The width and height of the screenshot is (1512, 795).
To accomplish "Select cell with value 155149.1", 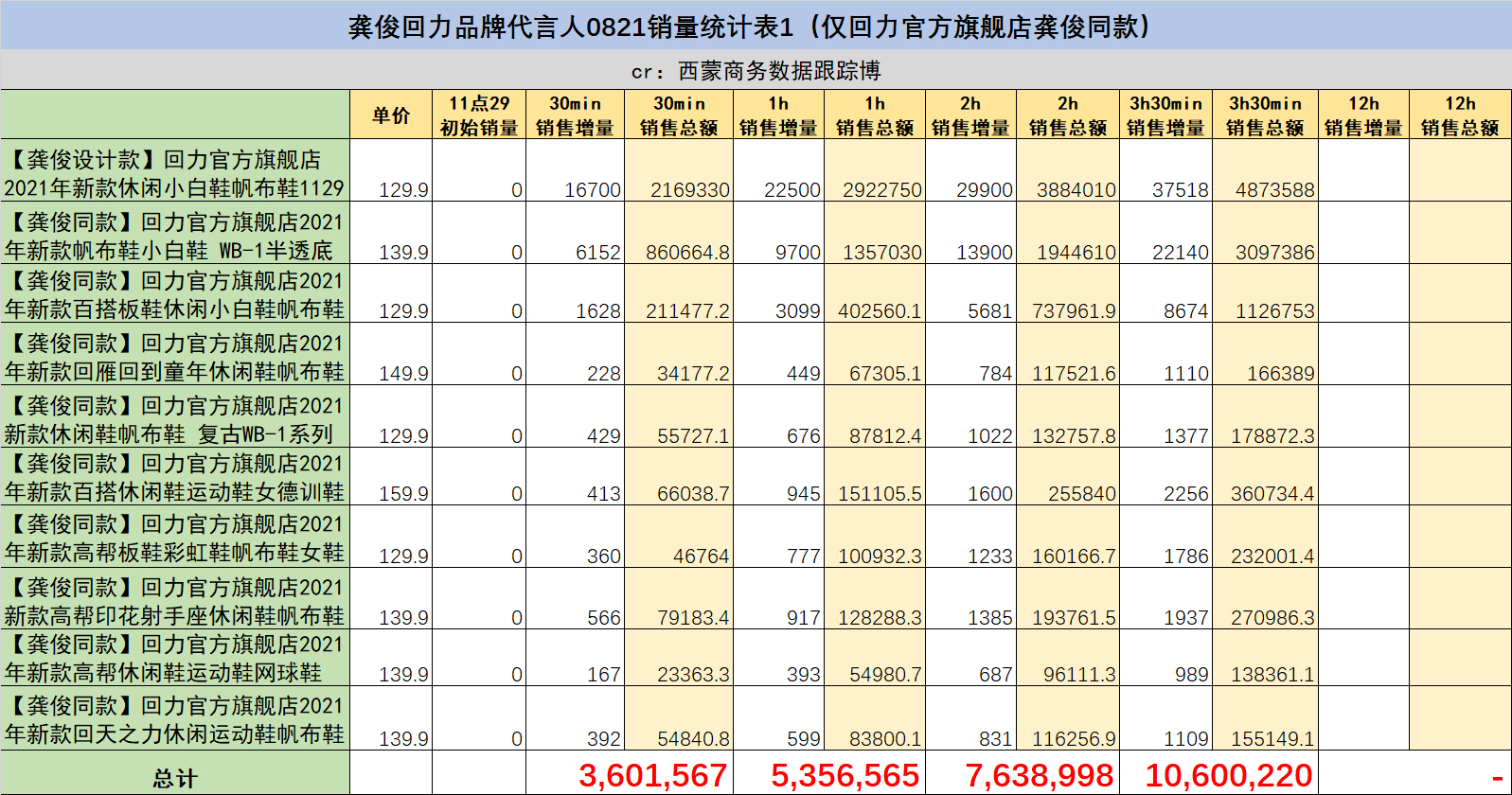I will coord(1265,719).
